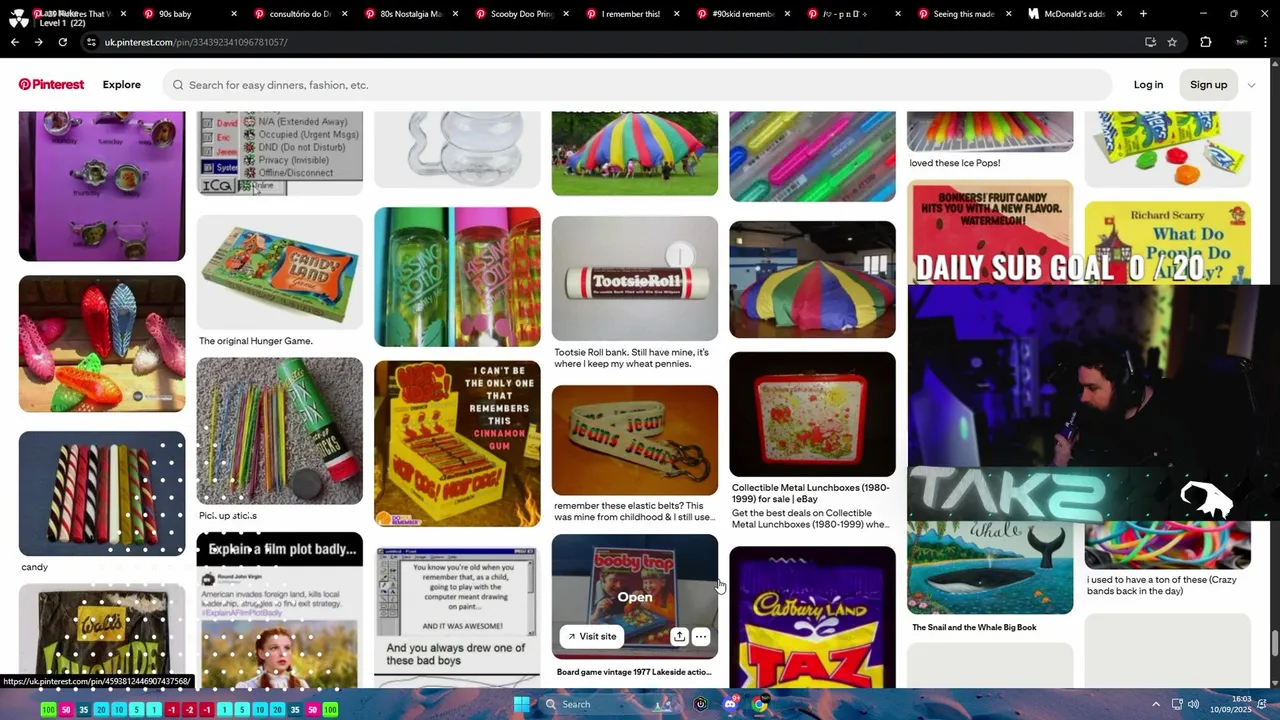Open the Windows Start menu
The height and width of the screenshot is (720, 1280).
tap(521, 704)
